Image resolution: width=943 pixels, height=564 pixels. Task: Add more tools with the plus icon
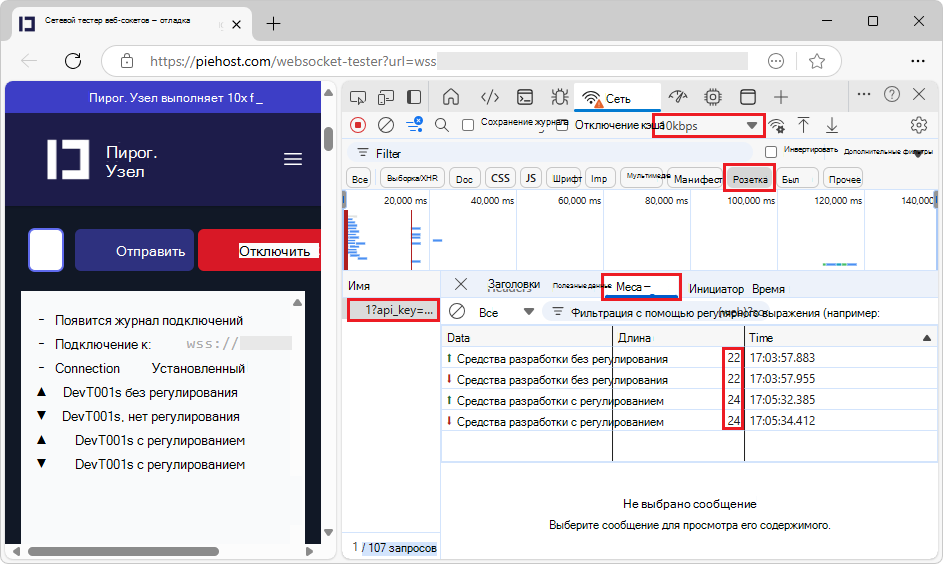coord(781,97)
